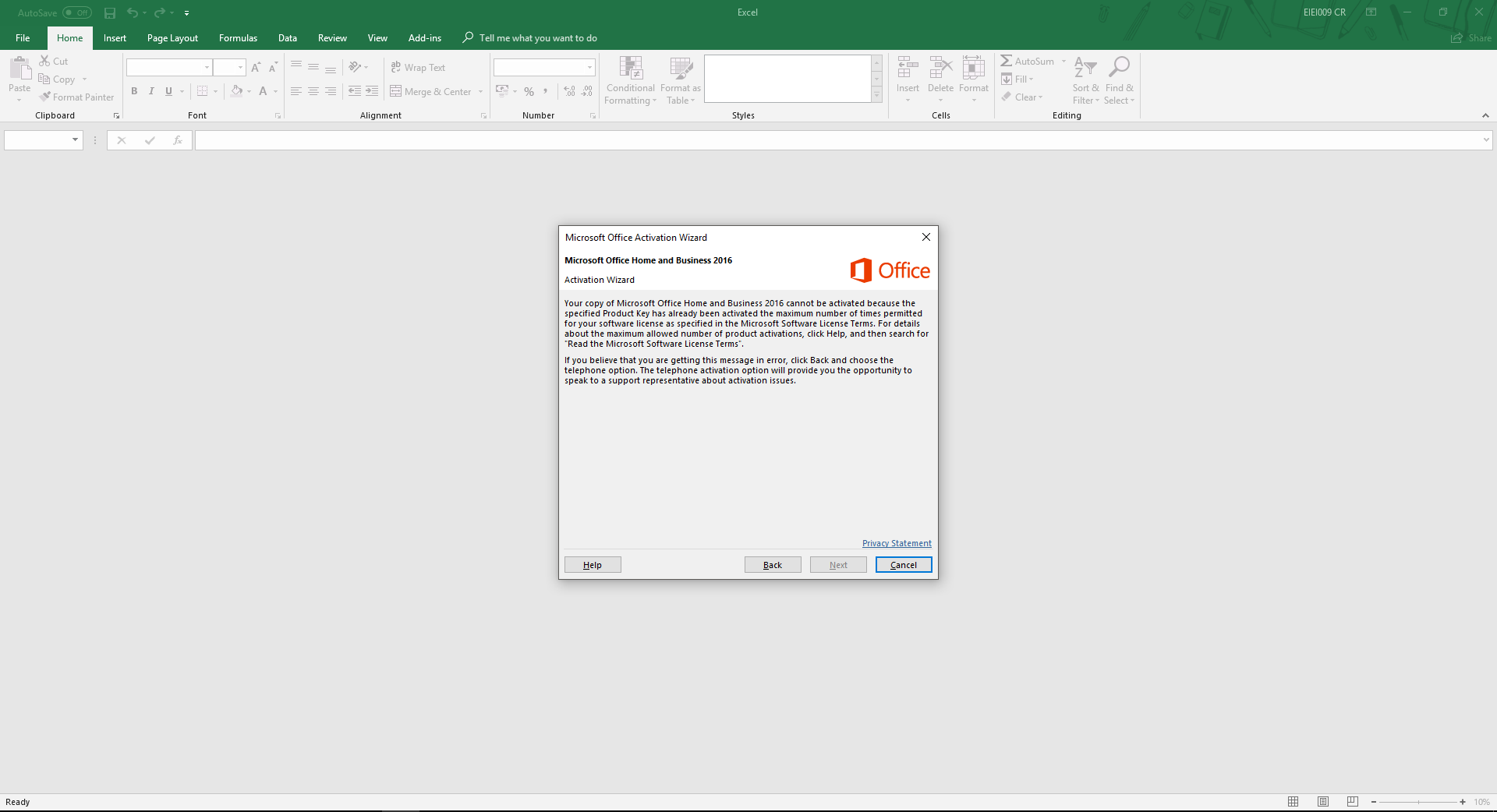Switch to the Data tab
Image resolution: width=1497 pixels, height=812 pixels.
(x=288, y=37)
